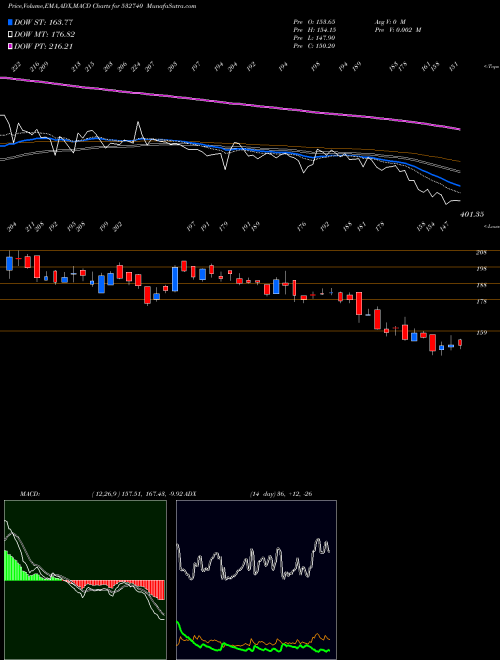500x660 pixels.
Task: Click the white DOW MT legend swatch
Action: (x=11, y=35)
